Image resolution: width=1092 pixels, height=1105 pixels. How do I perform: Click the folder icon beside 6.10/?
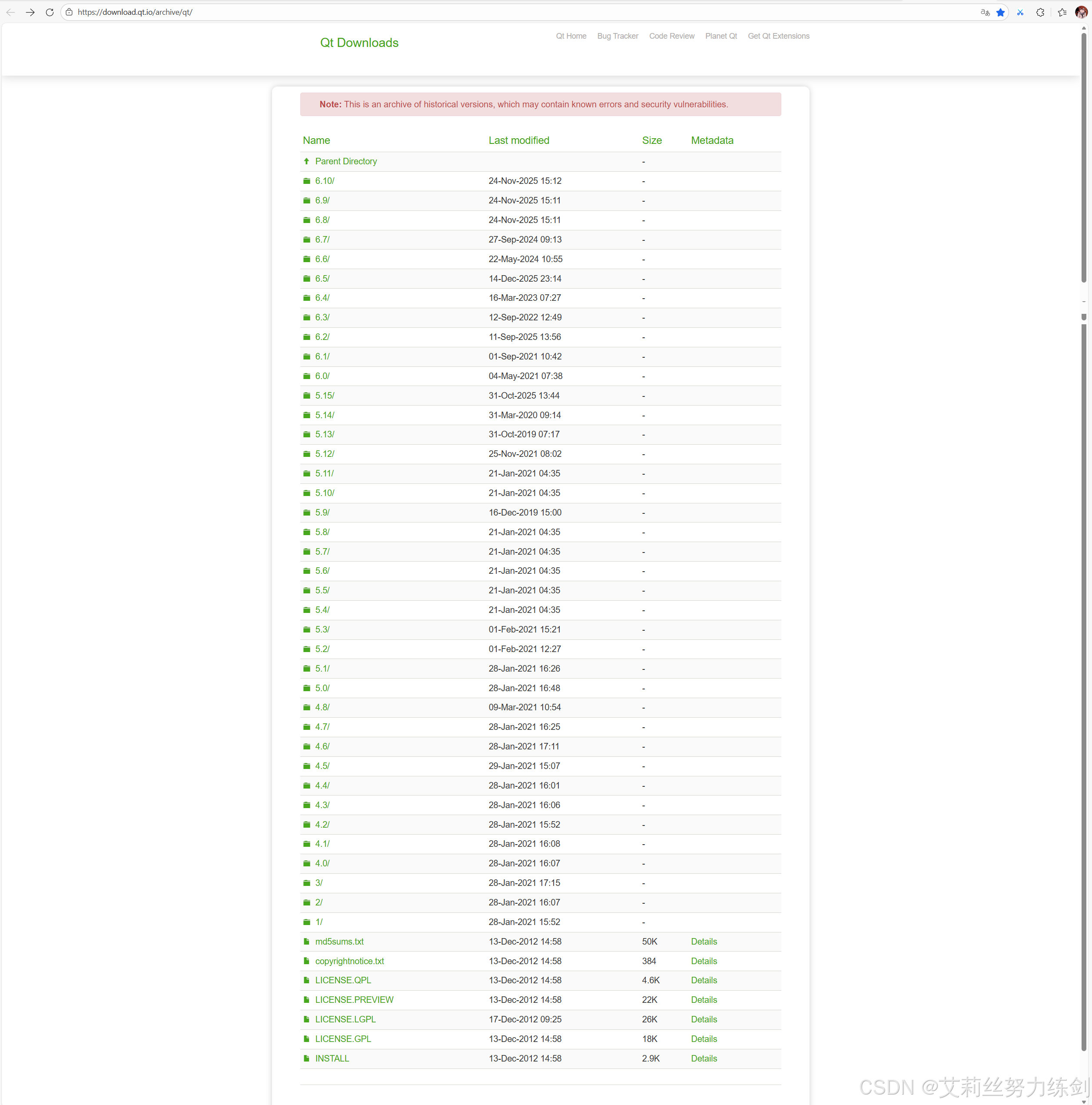306,181
